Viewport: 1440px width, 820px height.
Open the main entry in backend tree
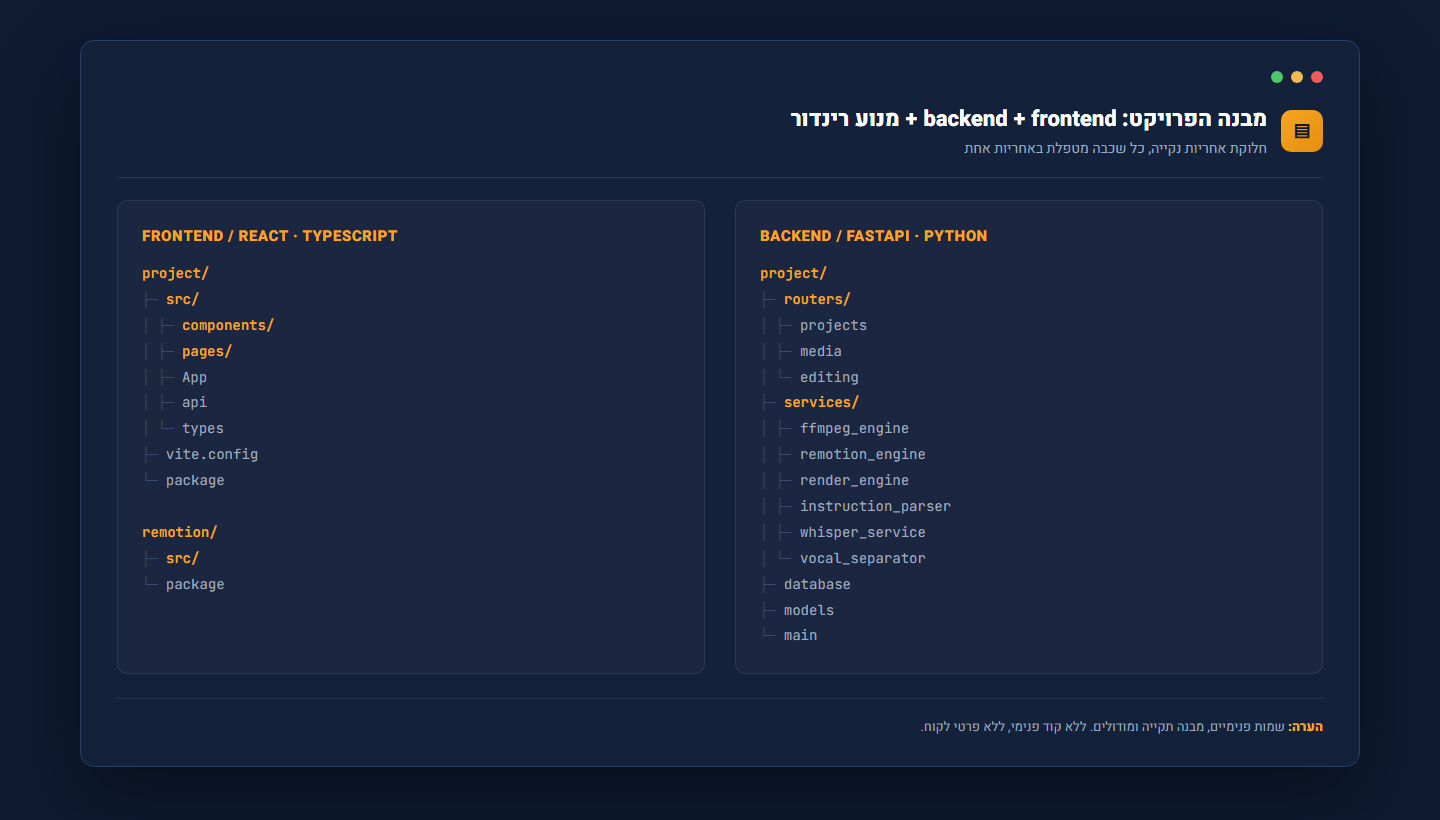pos(801,635)
